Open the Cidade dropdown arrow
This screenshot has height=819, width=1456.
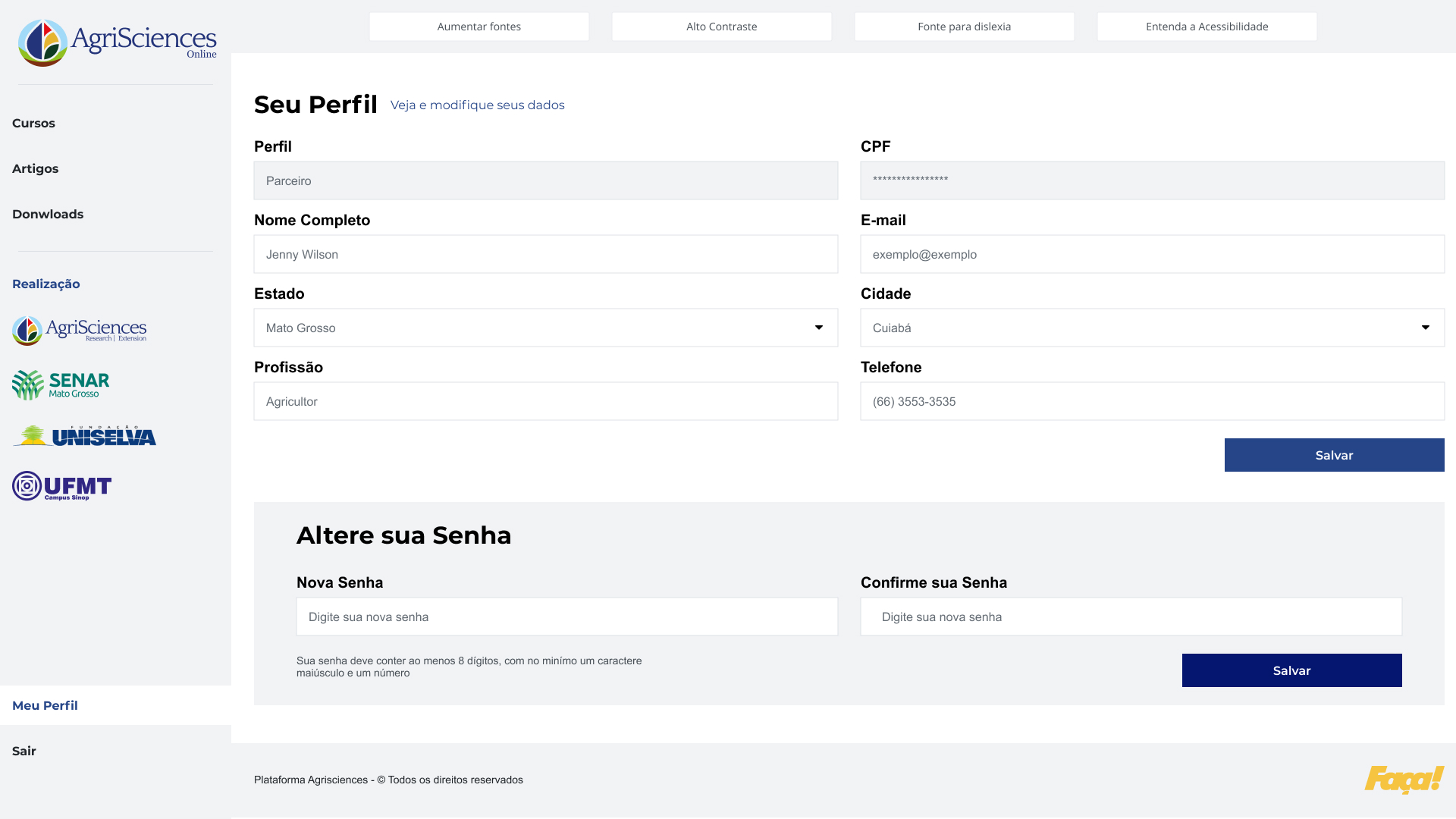click(1426, 328)
